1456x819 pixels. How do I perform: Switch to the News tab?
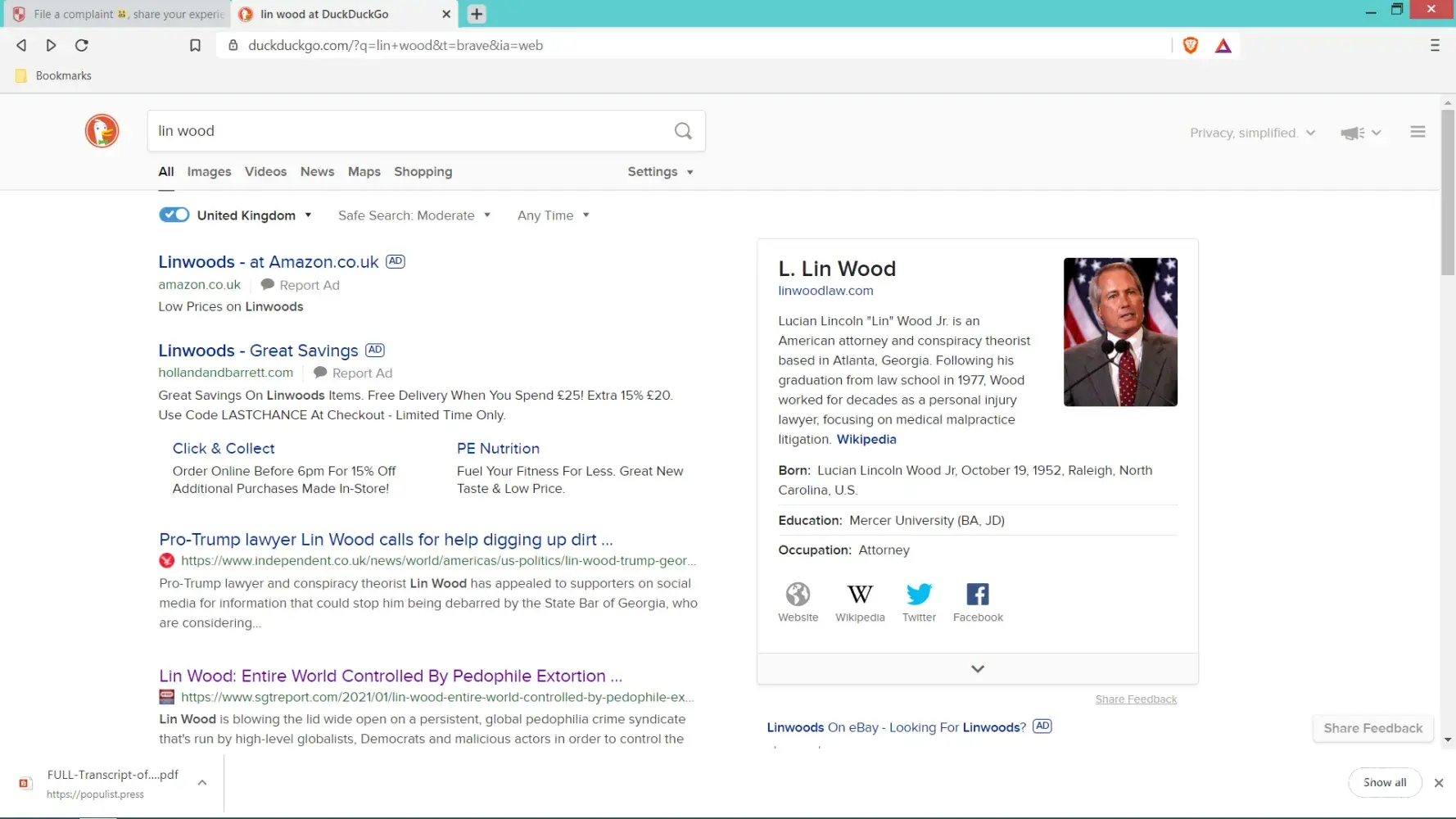[317, 172]
